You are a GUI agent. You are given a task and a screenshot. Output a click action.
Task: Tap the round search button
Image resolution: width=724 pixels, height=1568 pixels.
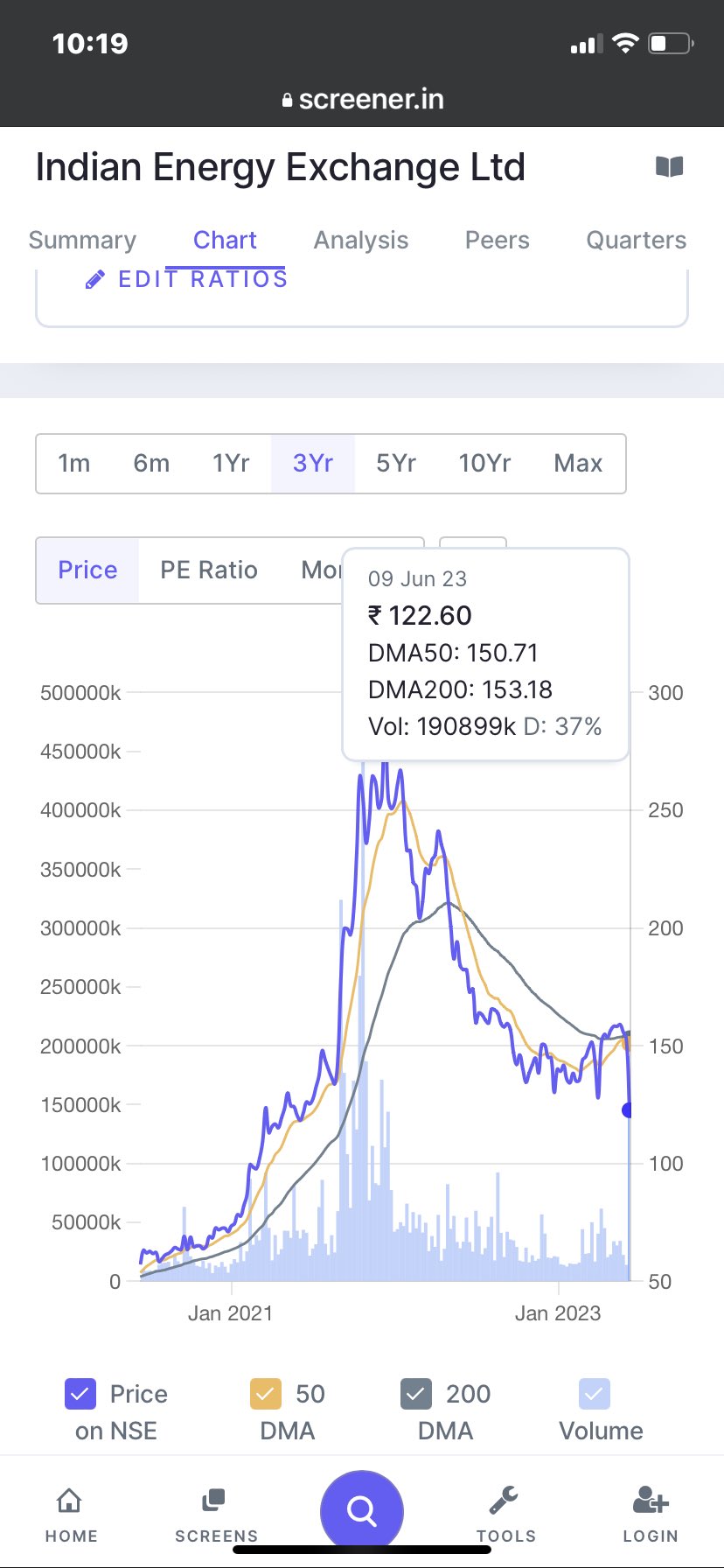(362, 1510)
